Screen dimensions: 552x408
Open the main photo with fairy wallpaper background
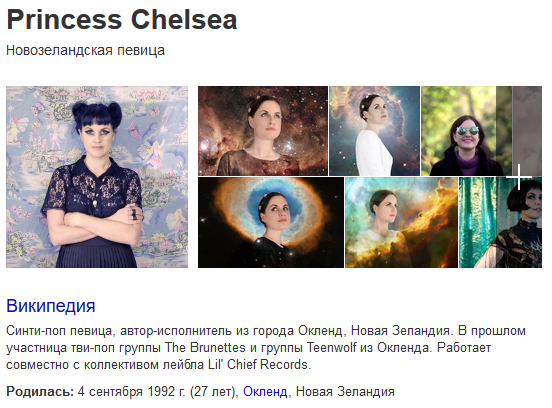tap(97, 177)
